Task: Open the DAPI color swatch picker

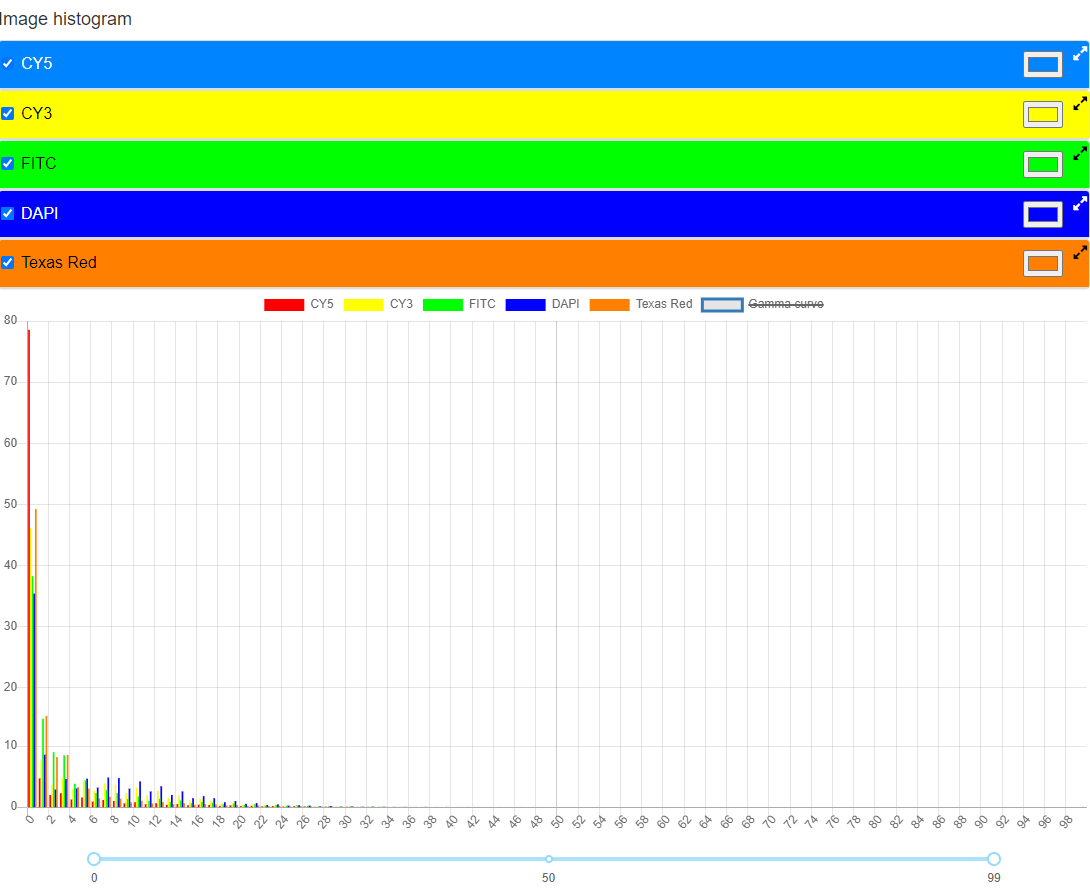Action: tap(1042, 214)
